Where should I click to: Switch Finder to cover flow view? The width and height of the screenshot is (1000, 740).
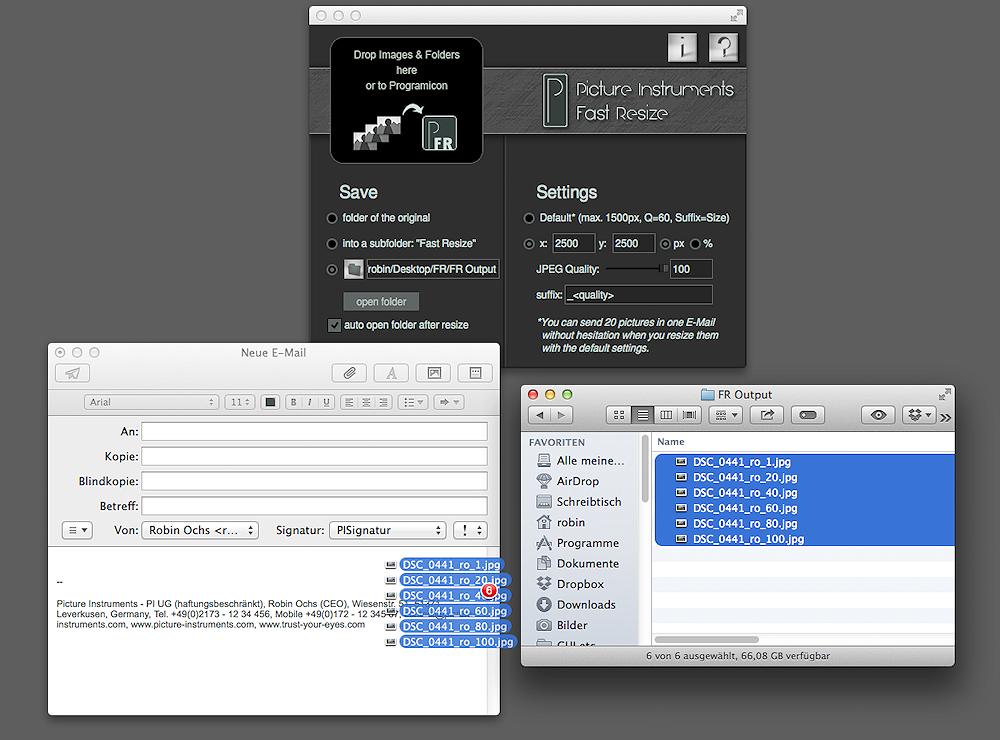[x=689, y=415]
